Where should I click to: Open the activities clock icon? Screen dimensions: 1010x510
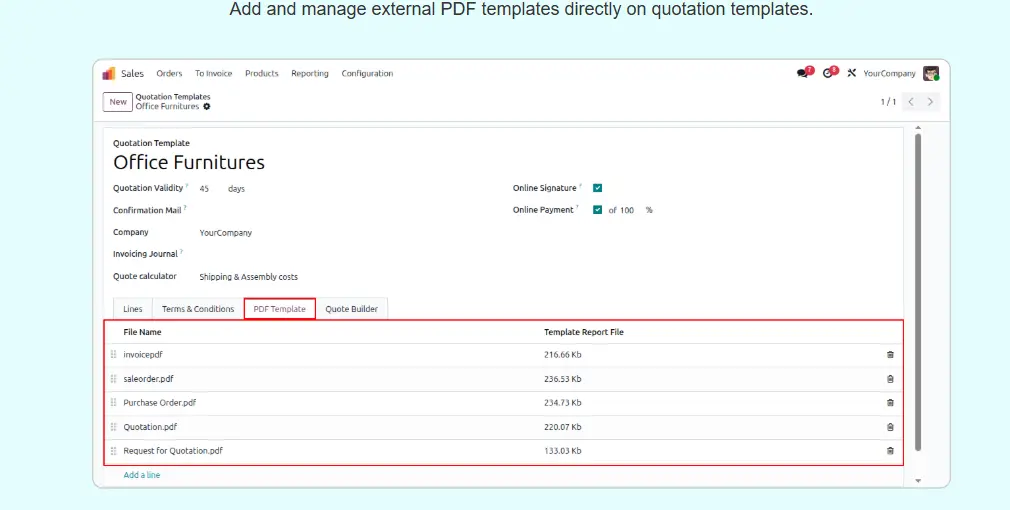click(x=829, y=73)
